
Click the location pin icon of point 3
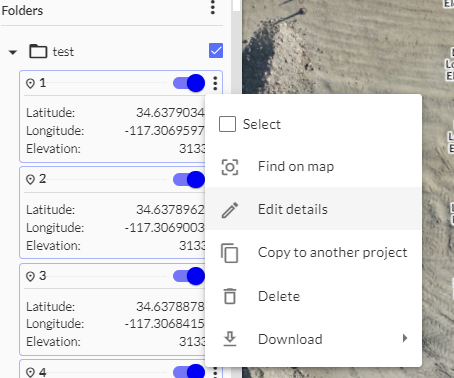point(30,276)
